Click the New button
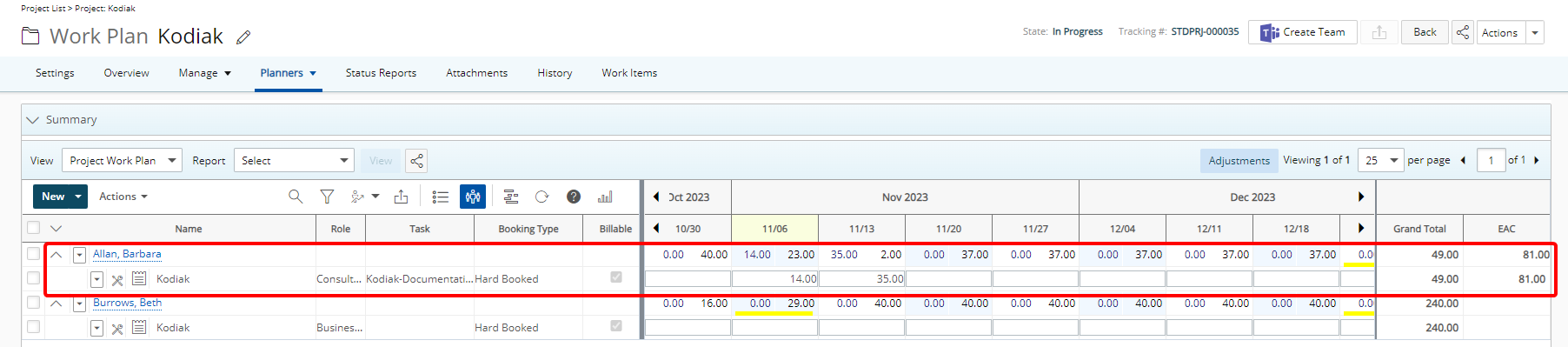 click(x=52, y=197)
